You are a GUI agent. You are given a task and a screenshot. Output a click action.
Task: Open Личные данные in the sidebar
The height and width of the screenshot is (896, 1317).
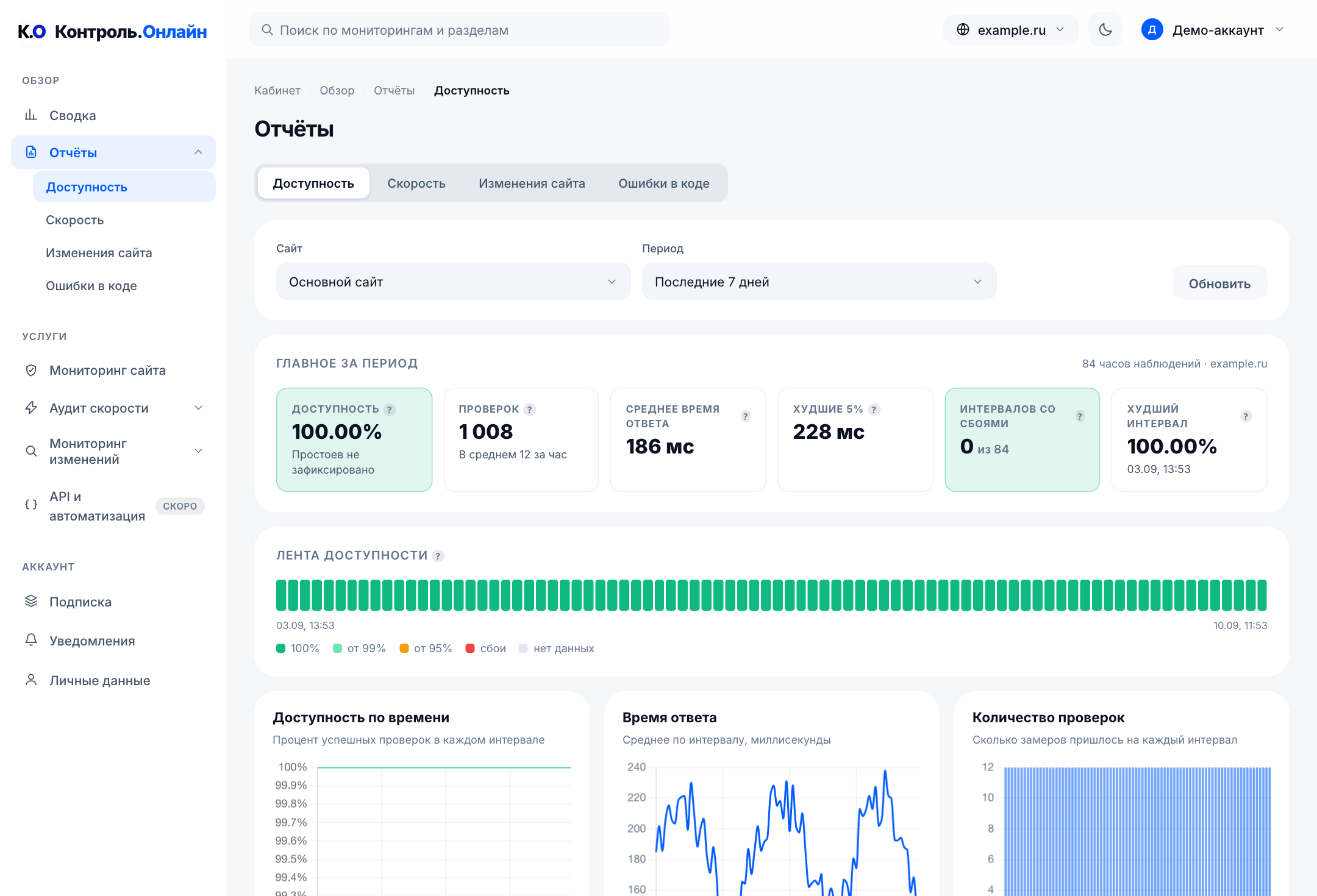[113, 680]
